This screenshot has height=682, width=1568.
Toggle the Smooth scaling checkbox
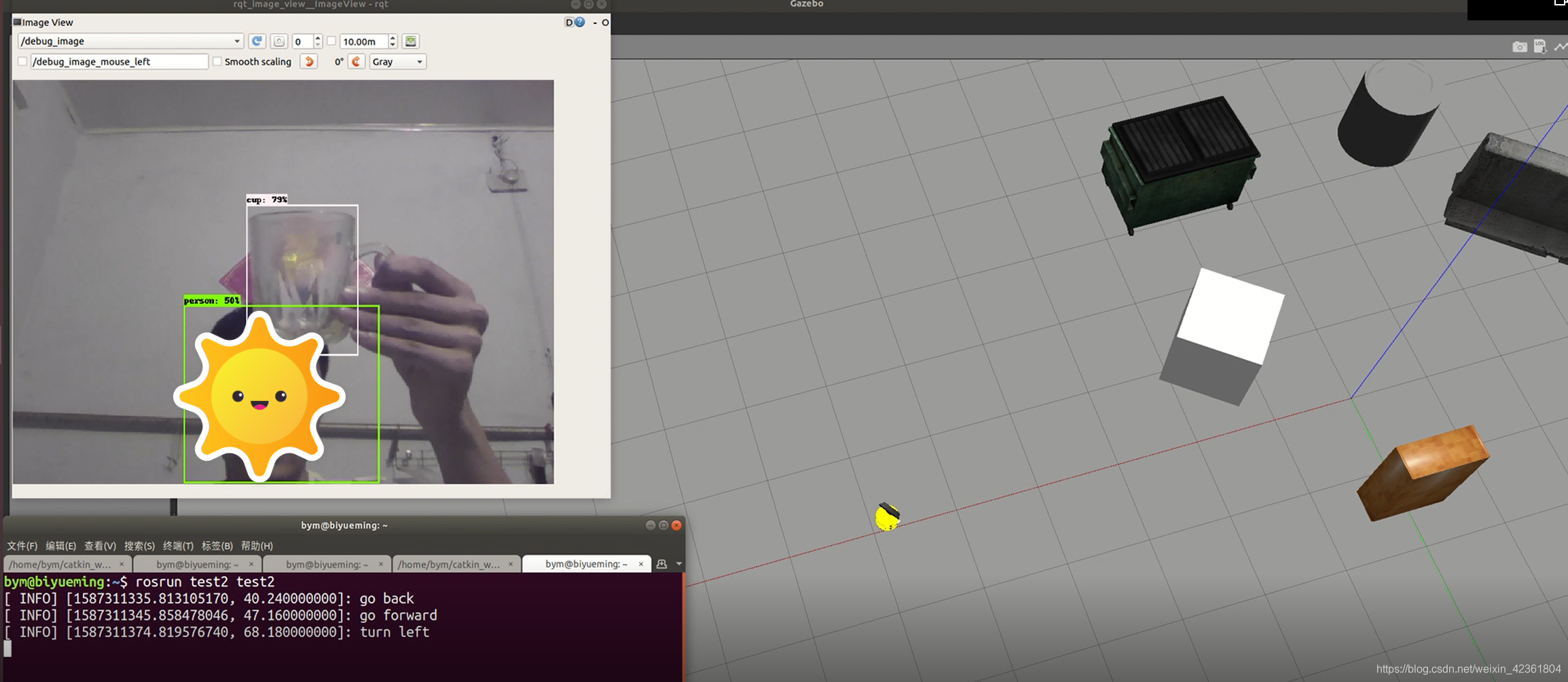click(217, 62)
